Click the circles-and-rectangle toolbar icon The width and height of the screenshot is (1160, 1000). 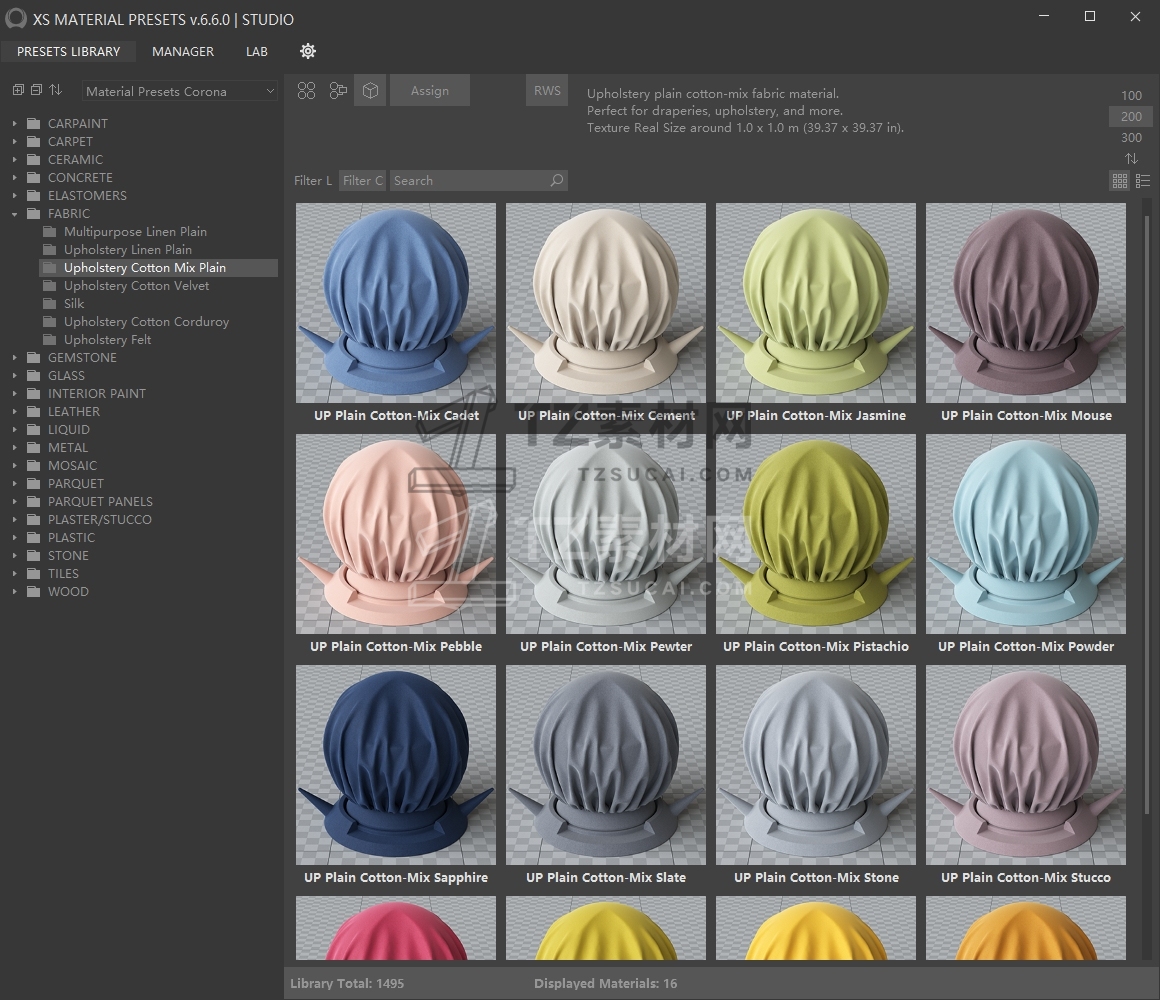point(338,90)
